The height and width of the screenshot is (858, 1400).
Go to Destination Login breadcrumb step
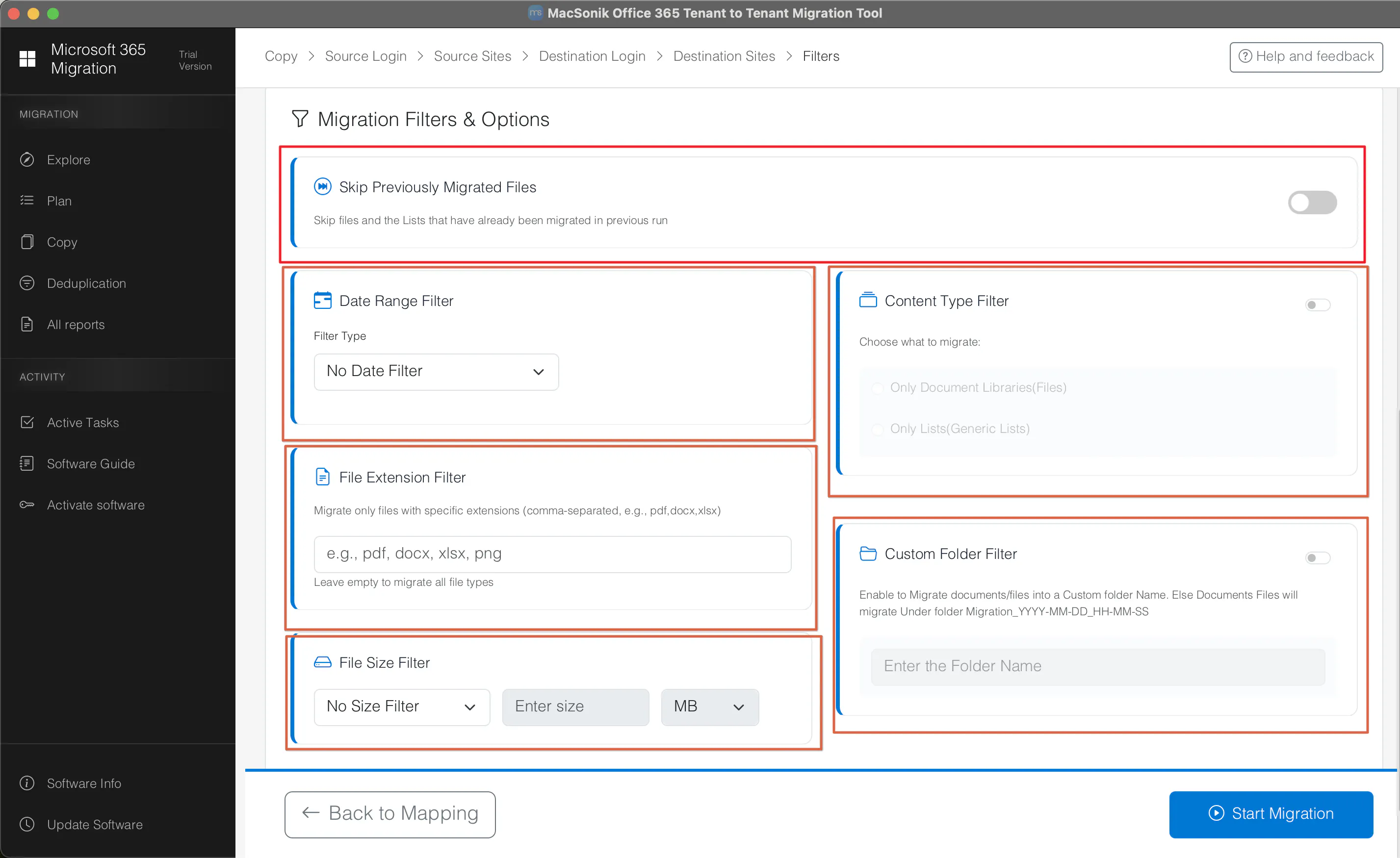pos(592,56)
